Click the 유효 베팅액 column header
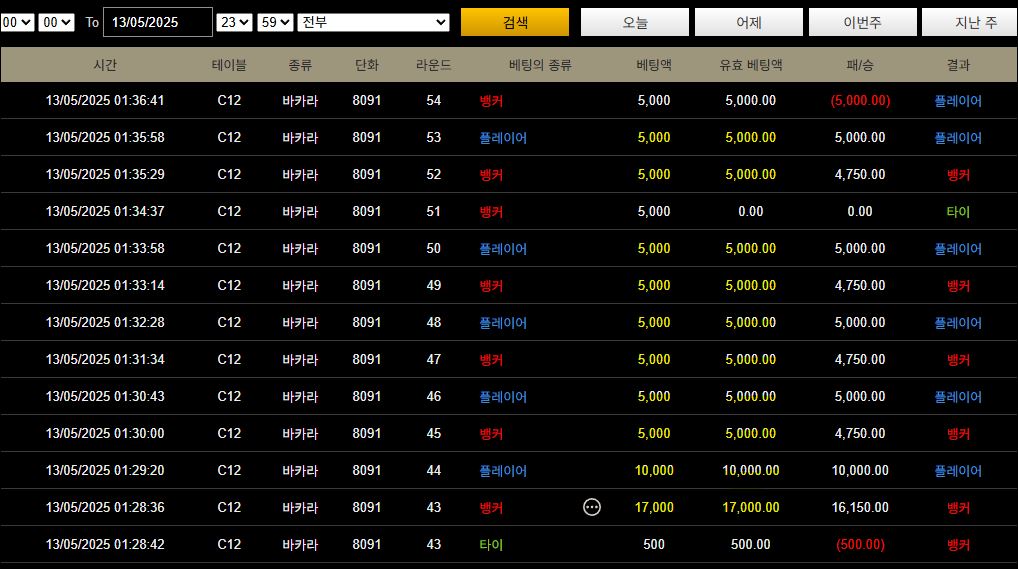Image resolution: width=1018 pixels, height=569 pixels. pyautogui.click(x=751, y=65)
